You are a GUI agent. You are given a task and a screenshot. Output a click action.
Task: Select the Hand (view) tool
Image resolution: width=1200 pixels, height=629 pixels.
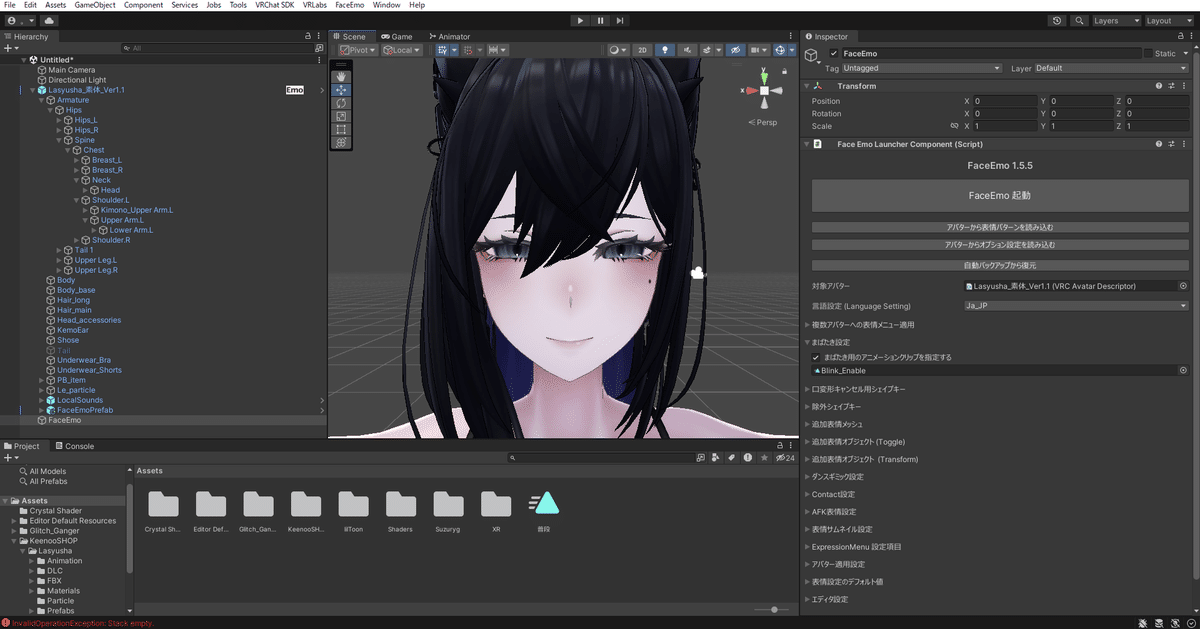pos(341,75)
